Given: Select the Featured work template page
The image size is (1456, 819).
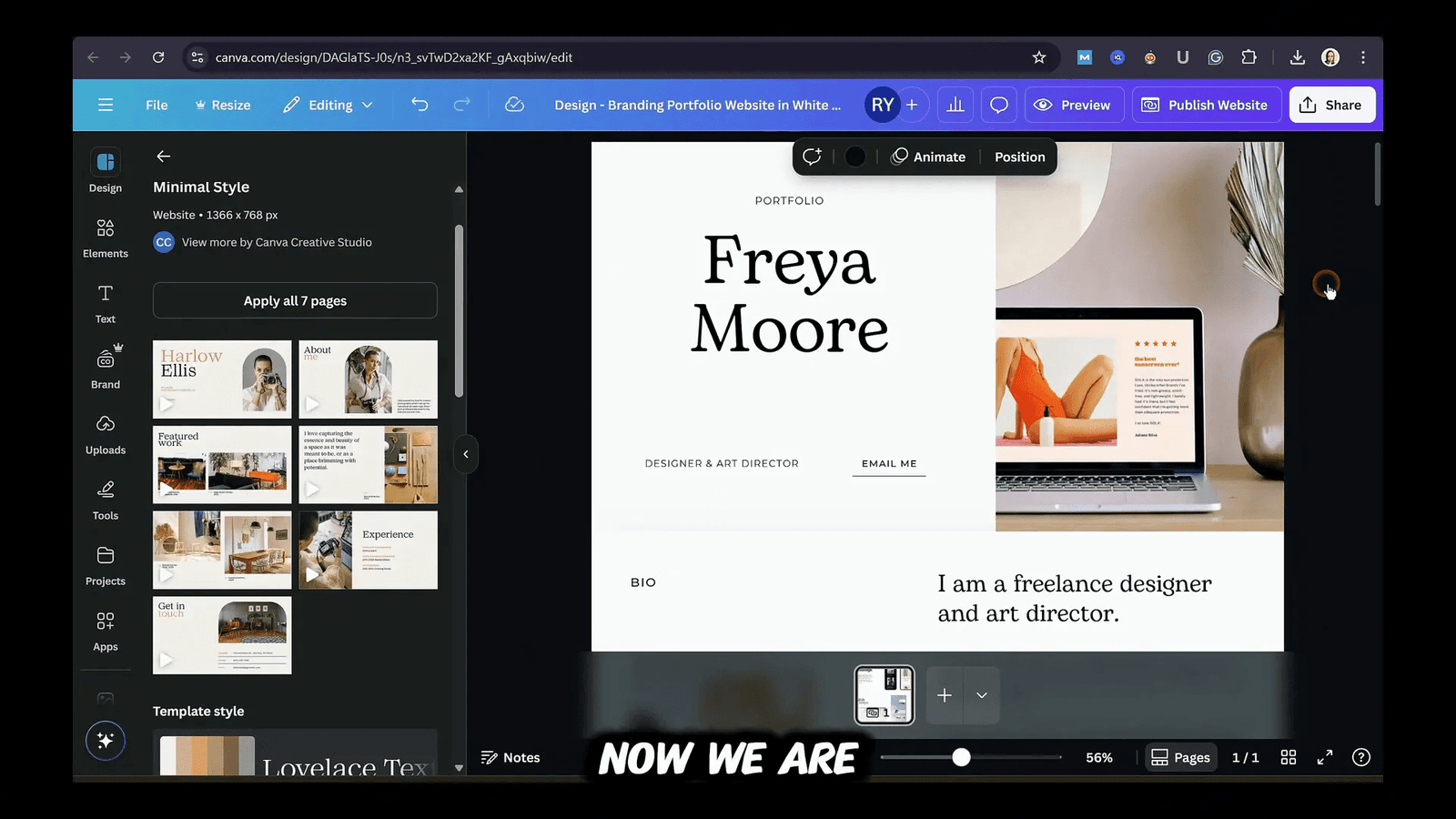Looking at the screenshot, I should tap(222, 465).
